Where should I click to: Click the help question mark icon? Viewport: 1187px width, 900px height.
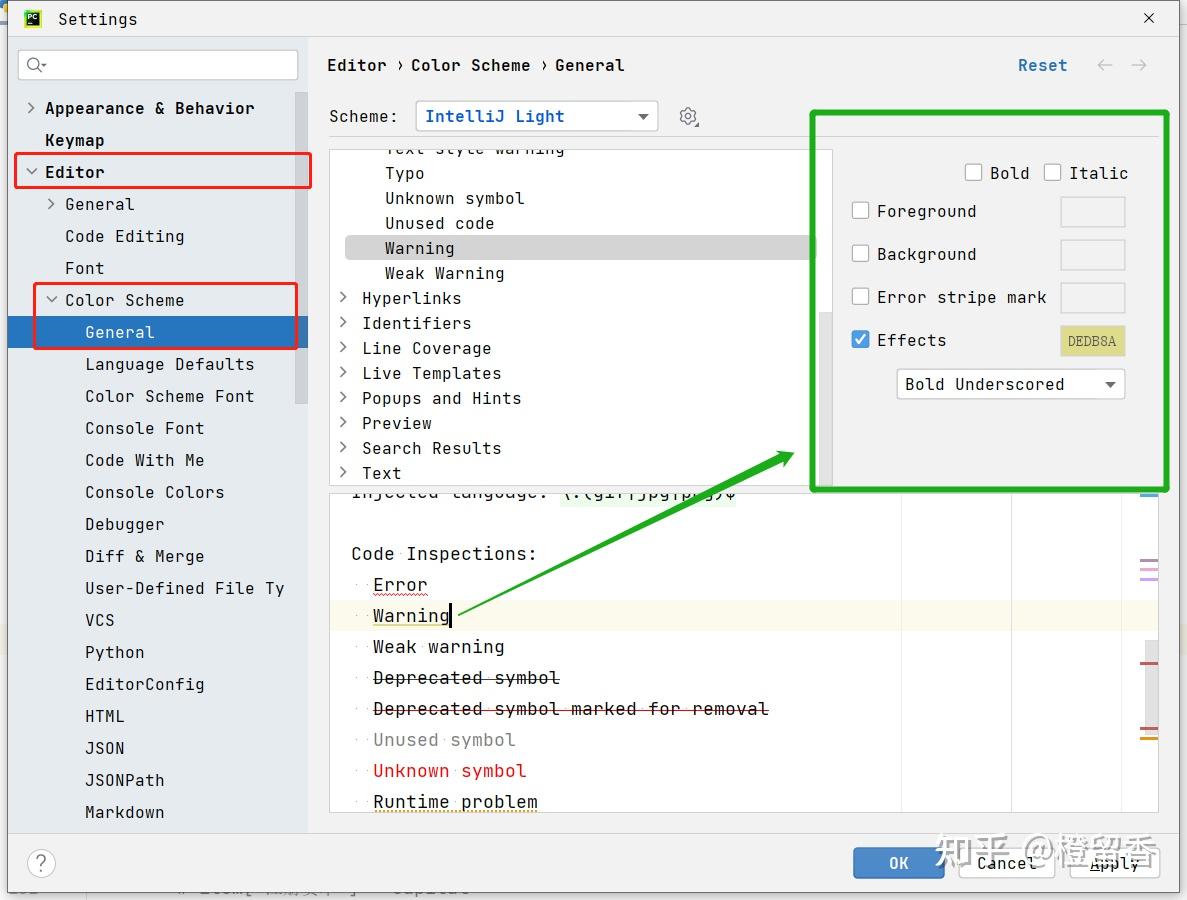40,863
